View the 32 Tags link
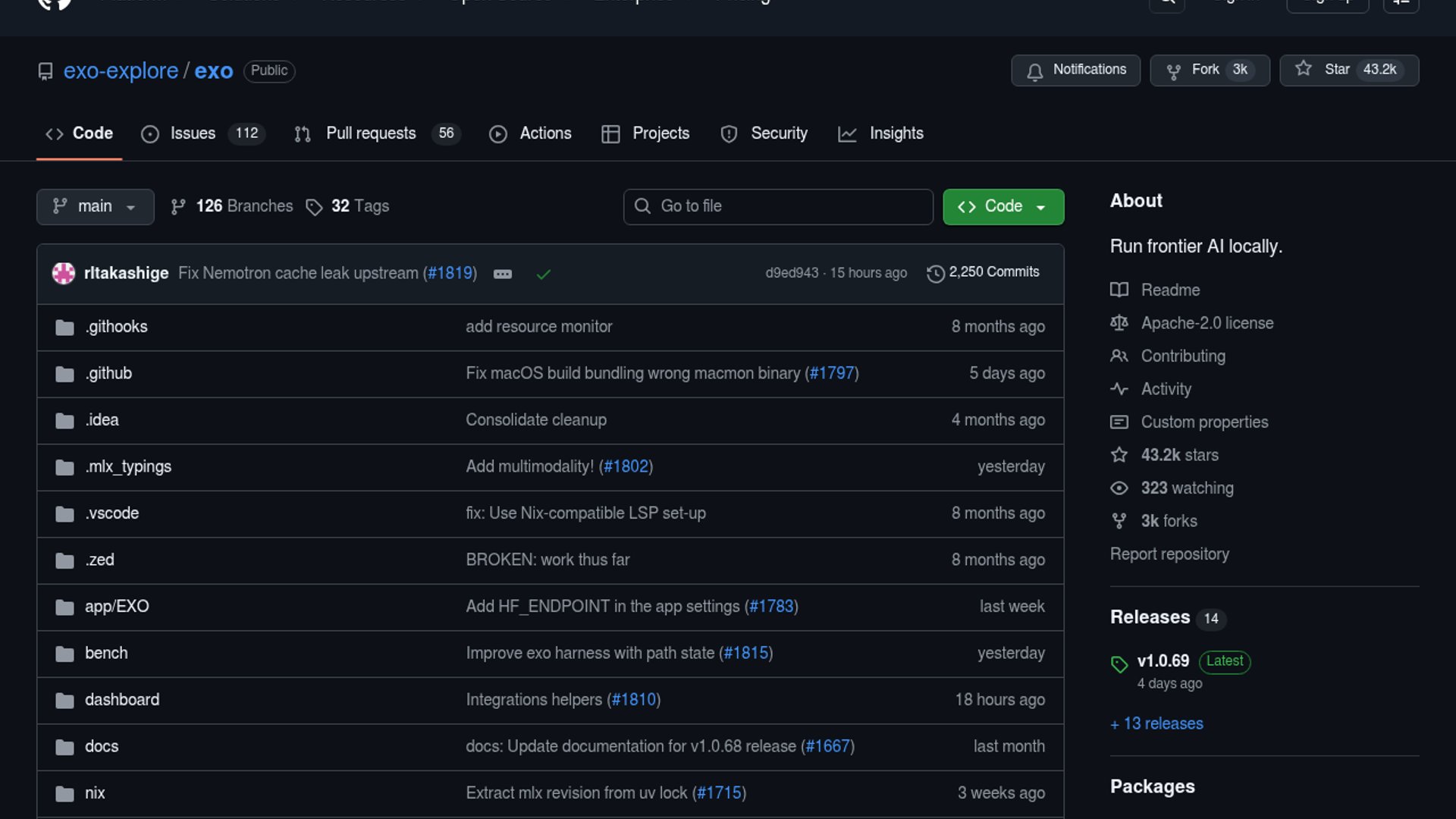Image resolution: width=1456 pixels, height=819 pixels. coord(347,206)
